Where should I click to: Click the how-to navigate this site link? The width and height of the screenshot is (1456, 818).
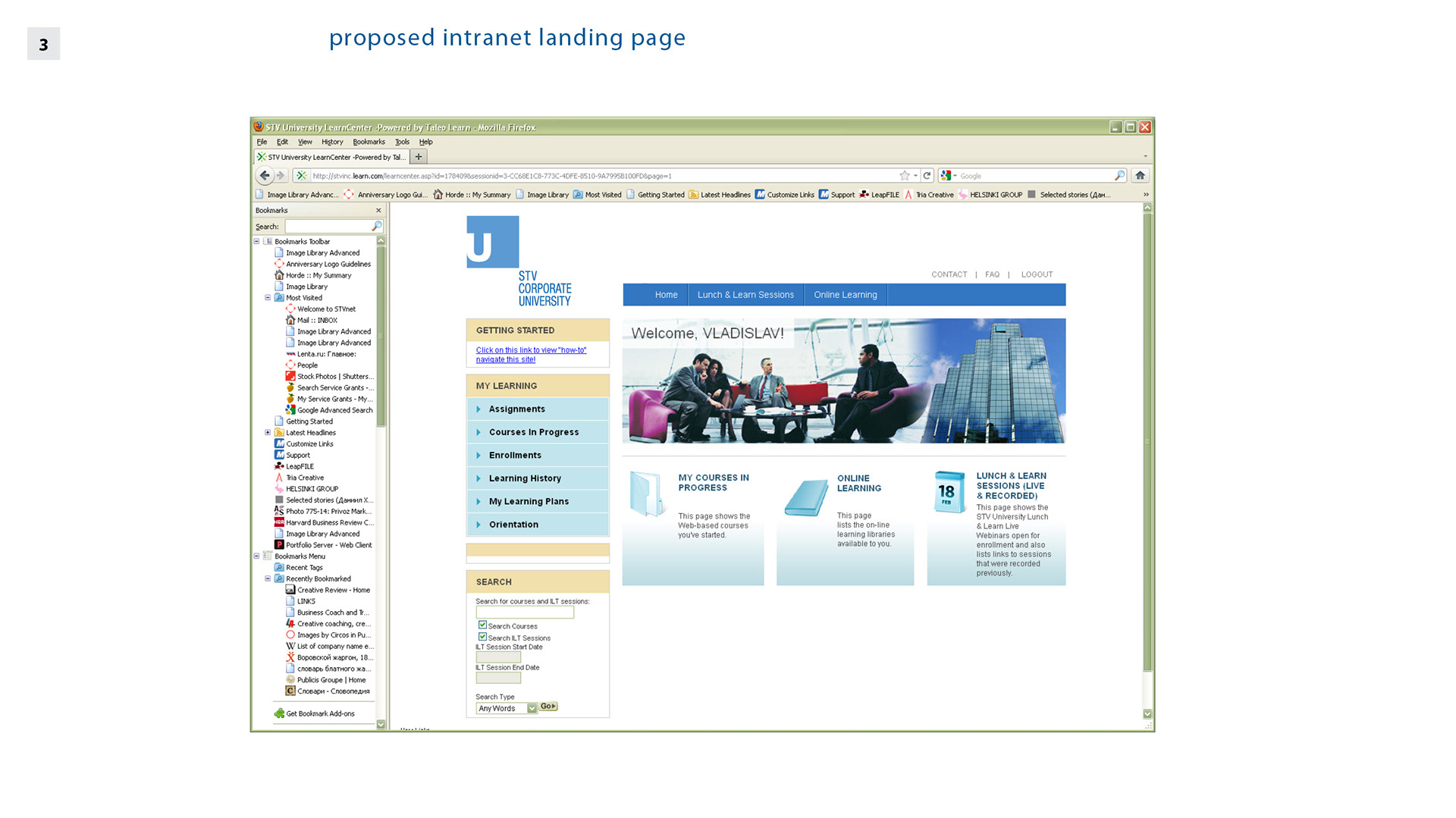point(531,355)
